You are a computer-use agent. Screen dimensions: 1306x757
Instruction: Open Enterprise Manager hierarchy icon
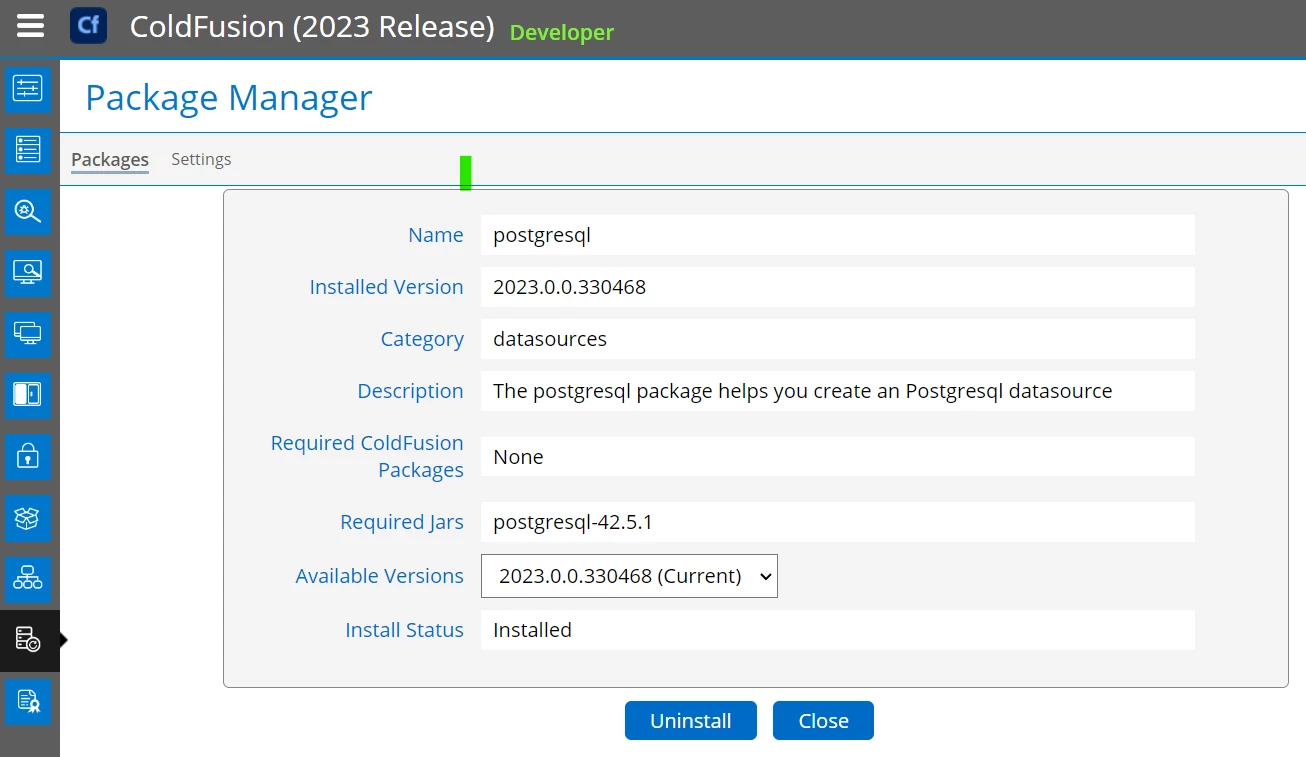click(28, 579)
